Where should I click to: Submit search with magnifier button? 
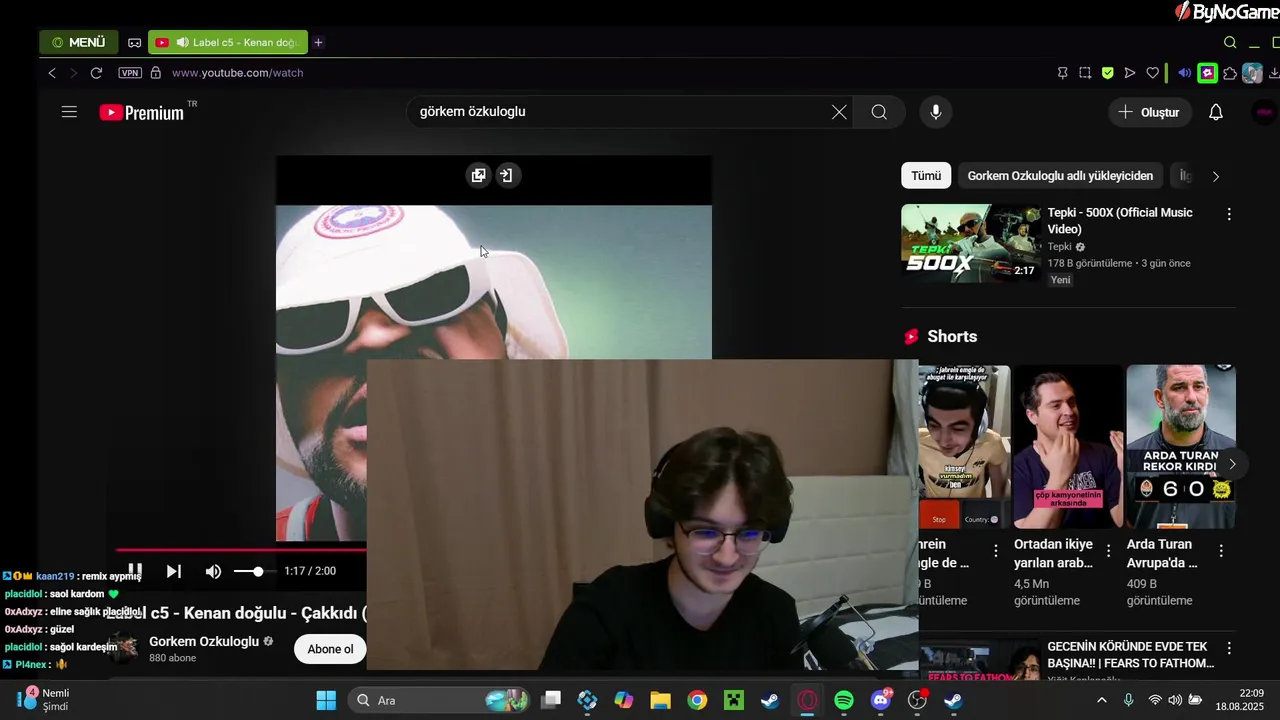pos(879,112)
